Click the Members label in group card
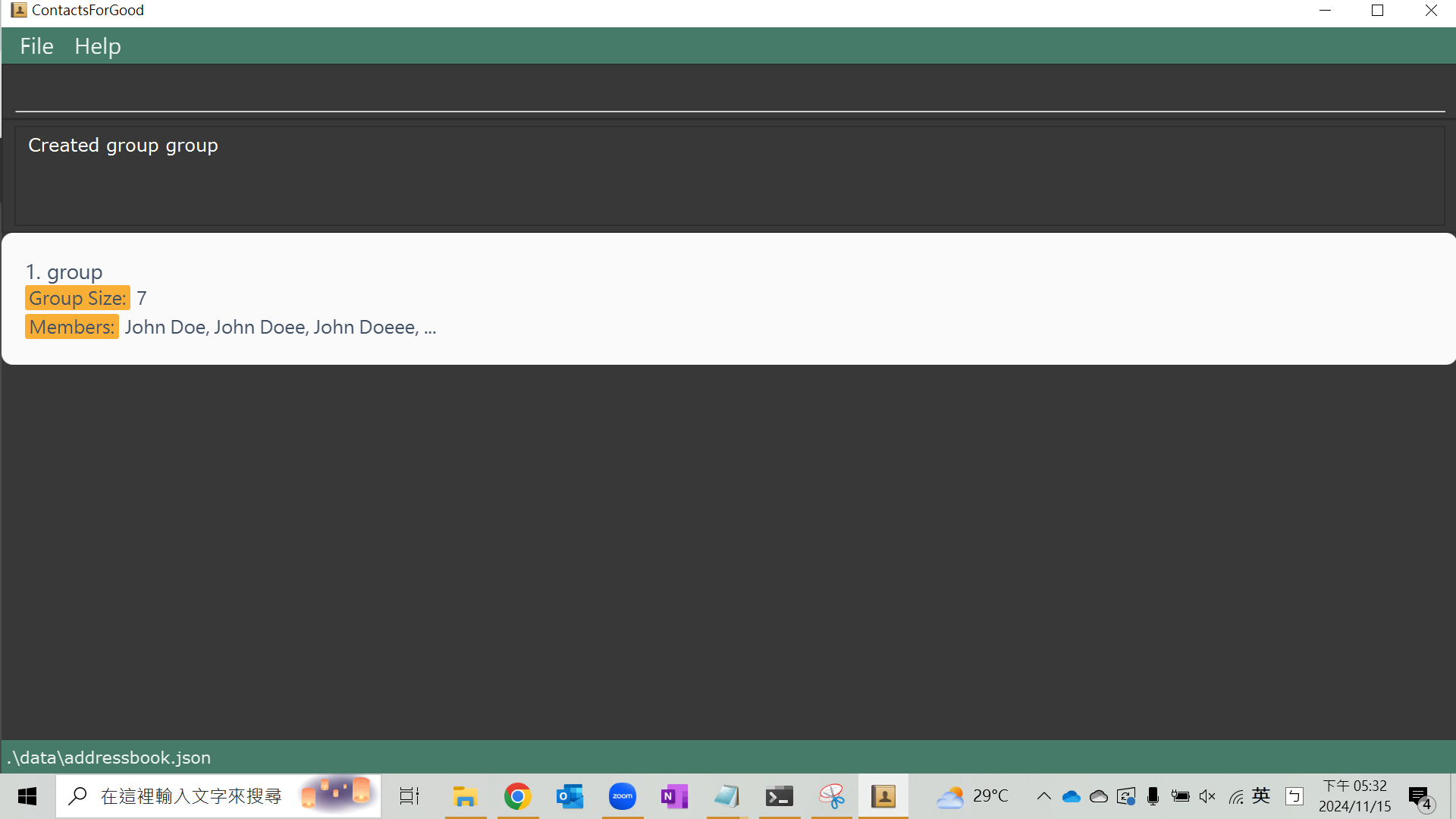Viewport: 1456px width, 819px height. pyautogui.click(x=72, y=327)
